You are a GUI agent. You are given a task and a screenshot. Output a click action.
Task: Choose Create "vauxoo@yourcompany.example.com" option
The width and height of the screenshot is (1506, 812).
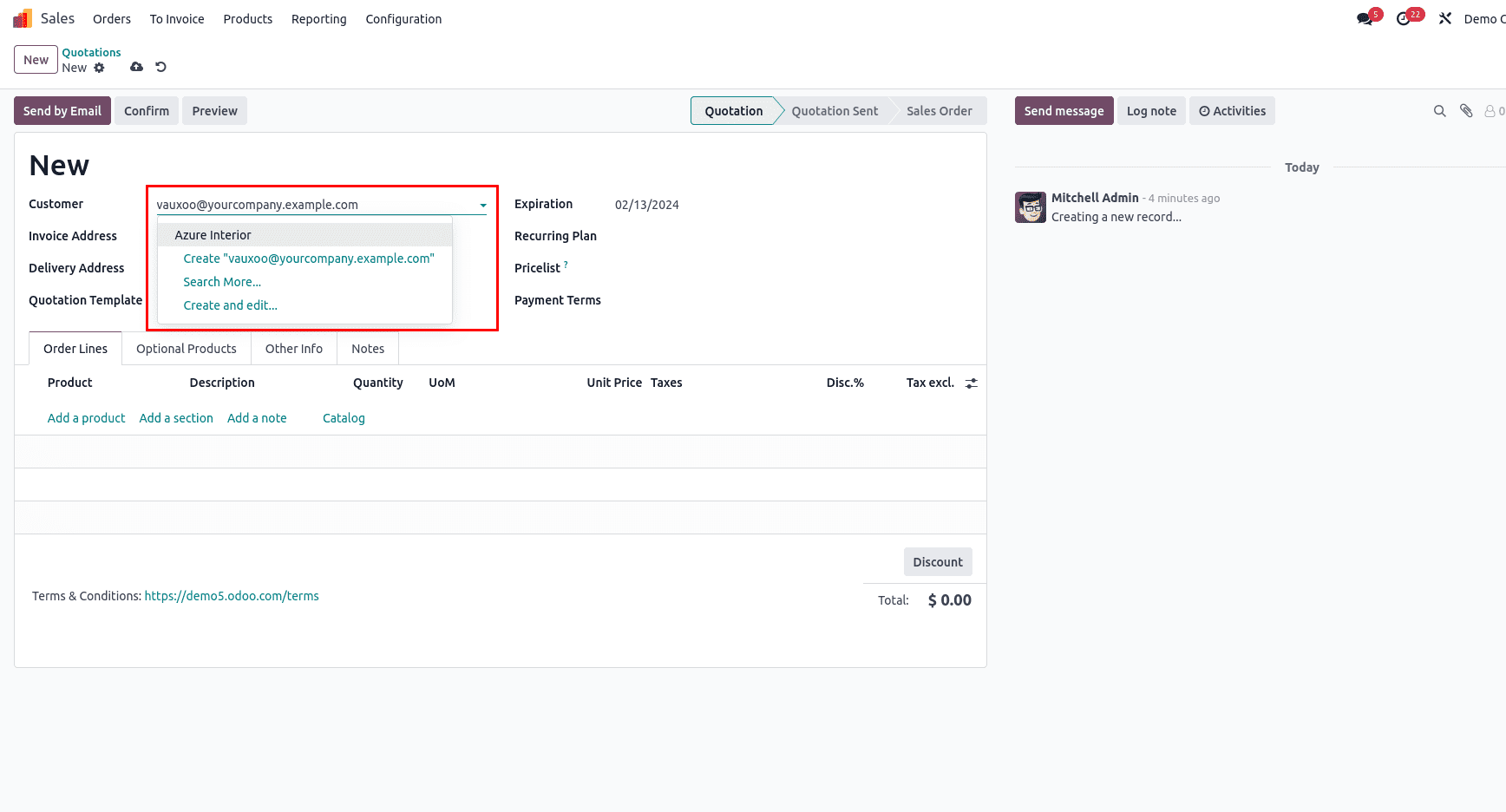[309, 259]
